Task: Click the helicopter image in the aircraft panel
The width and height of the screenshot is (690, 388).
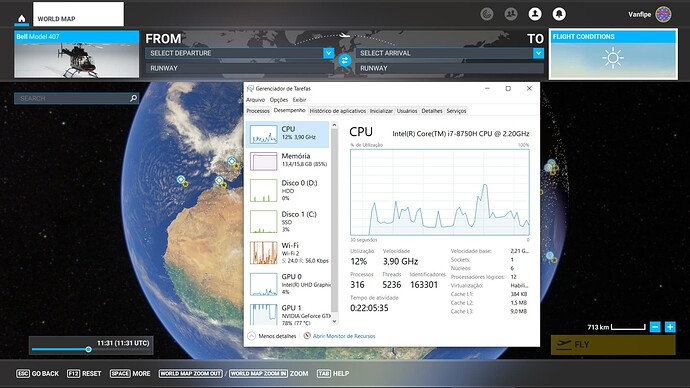Action: point(77,60)
